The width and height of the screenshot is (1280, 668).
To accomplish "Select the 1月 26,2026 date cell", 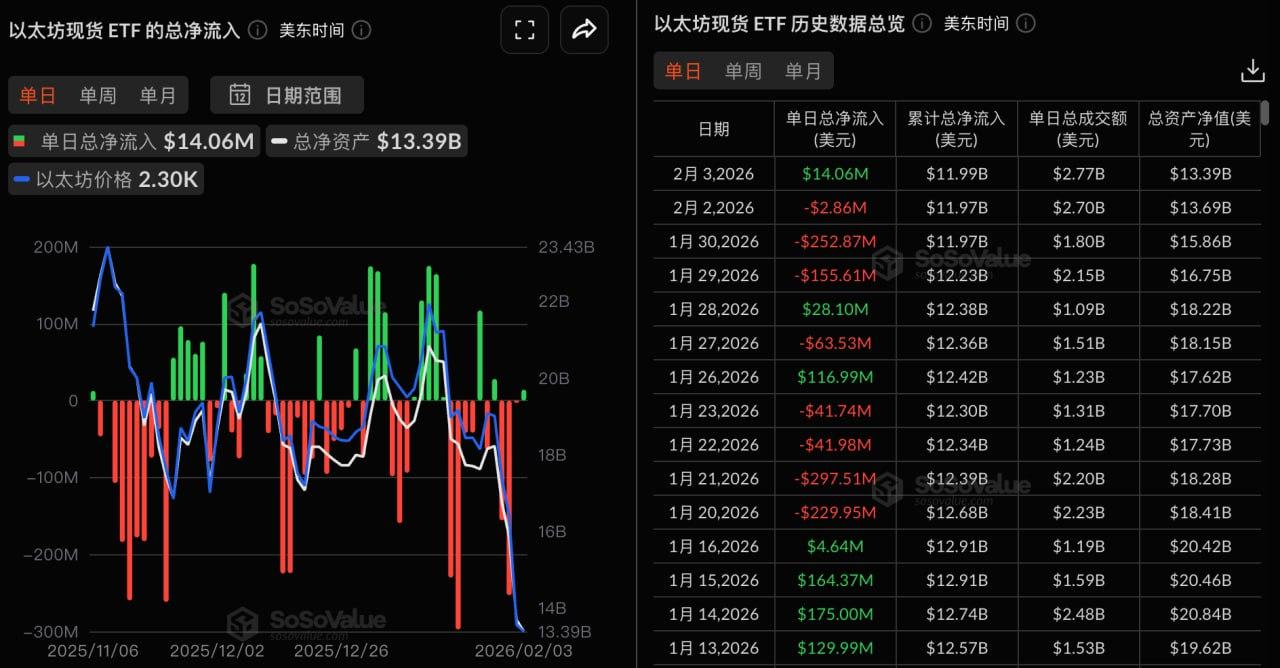I will pyautogui.click(x=714, y=377).
